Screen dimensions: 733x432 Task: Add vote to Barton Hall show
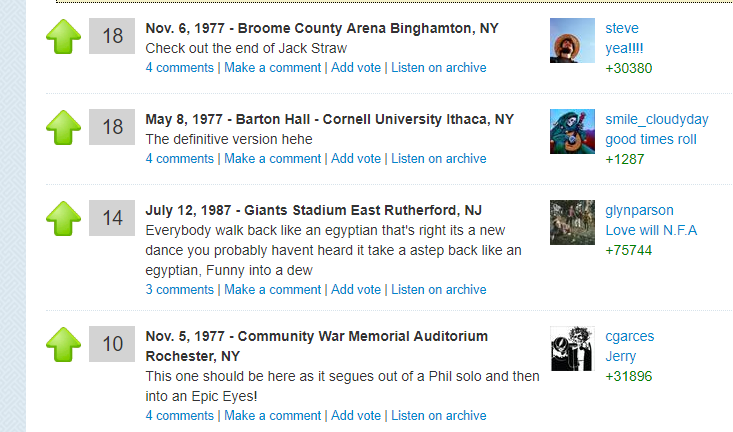(x=356, y=159)
